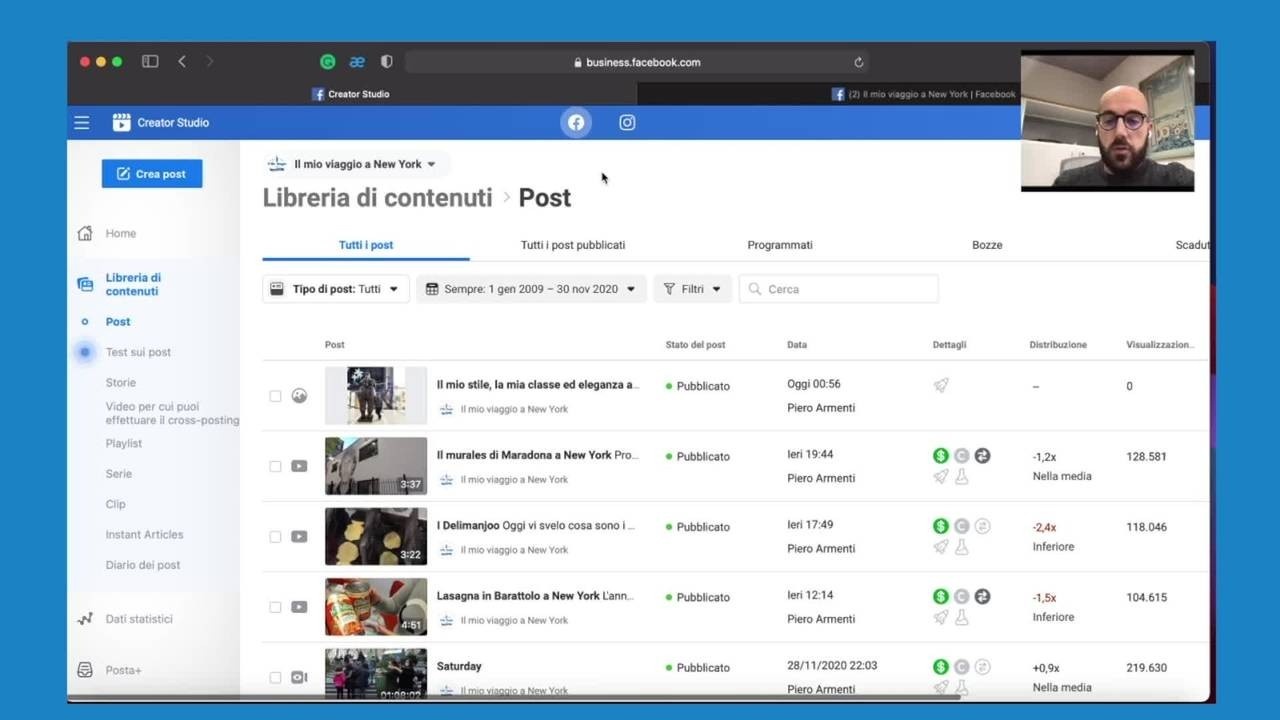
Task: Click the Cerca search field
Action: pos(839,289)
